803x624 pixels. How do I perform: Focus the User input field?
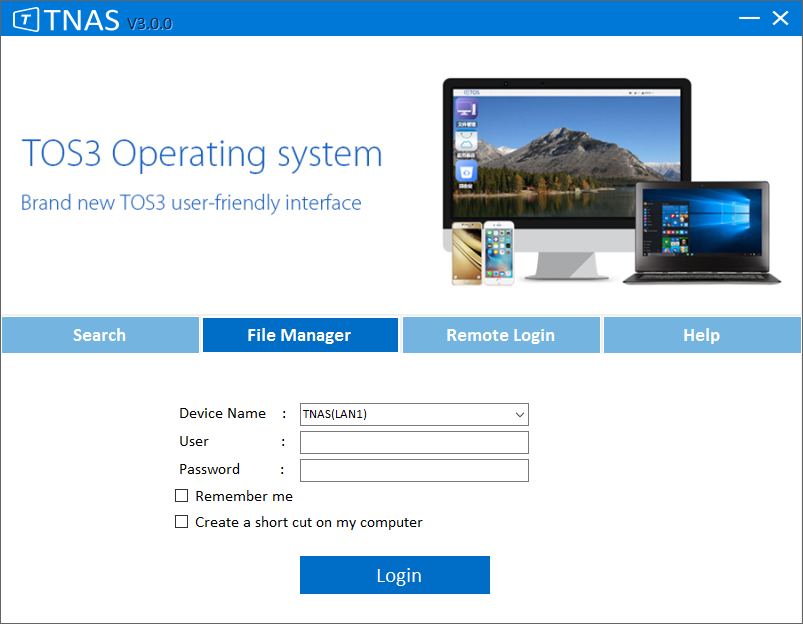pos(414,443)
